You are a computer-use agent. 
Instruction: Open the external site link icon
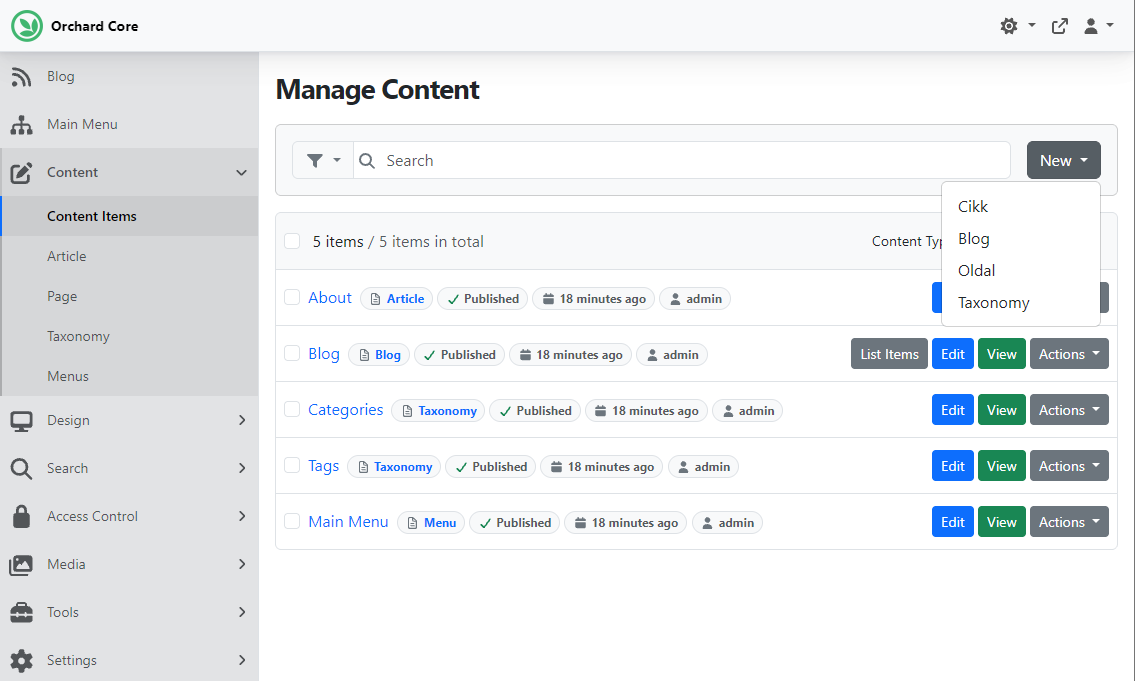coord(1060,26)
